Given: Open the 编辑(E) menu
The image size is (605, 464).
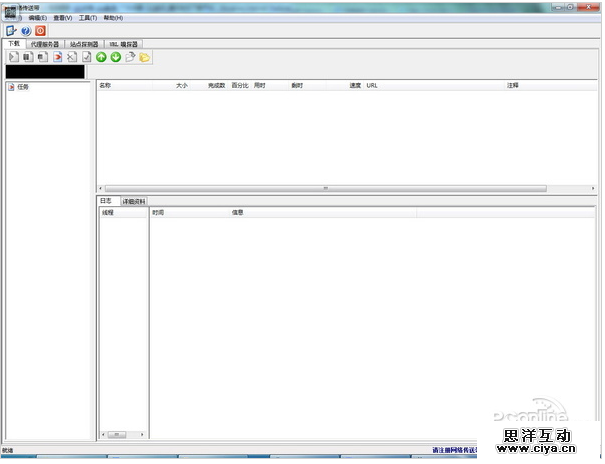Looking at the screenshot, I should (37, 18).
